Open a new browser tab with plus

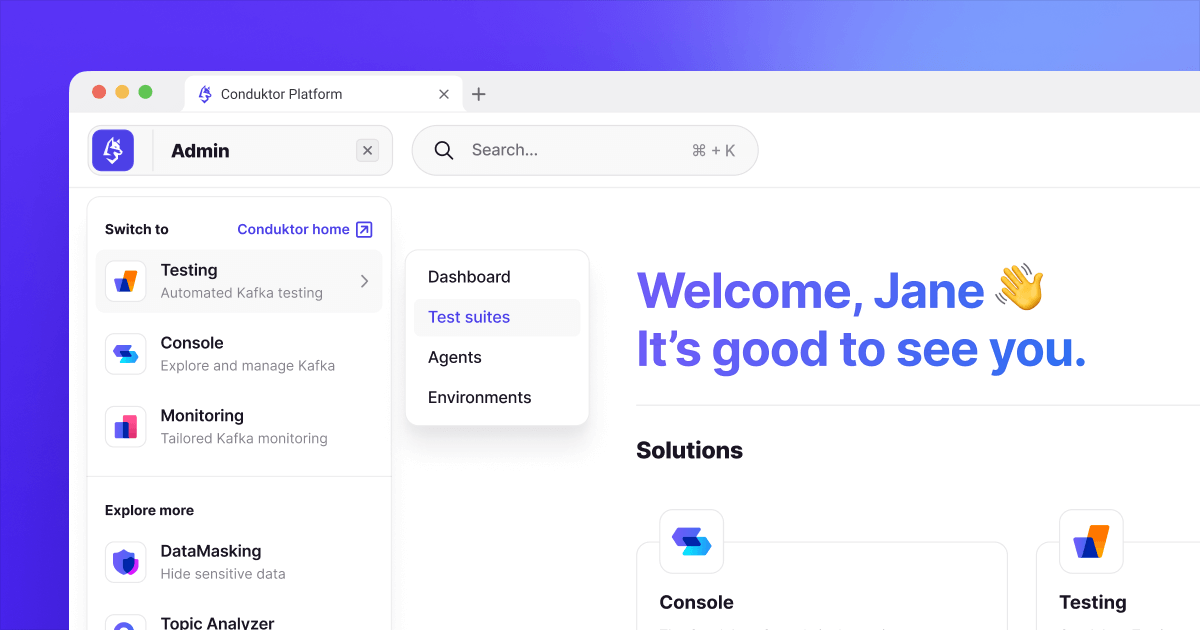click(x=479, y=94)
